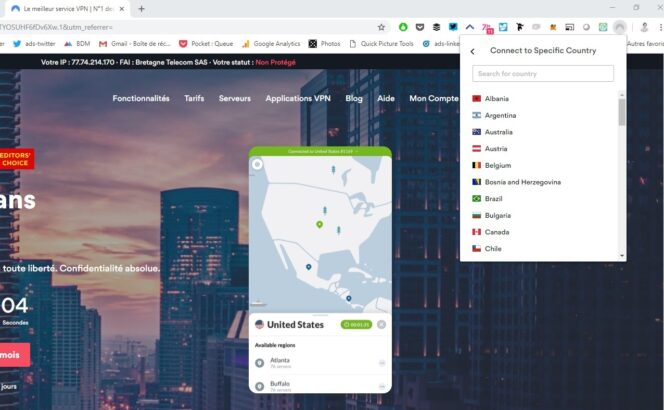Click the light-blue Twitter bird extension icon

(x=503, y=27)
